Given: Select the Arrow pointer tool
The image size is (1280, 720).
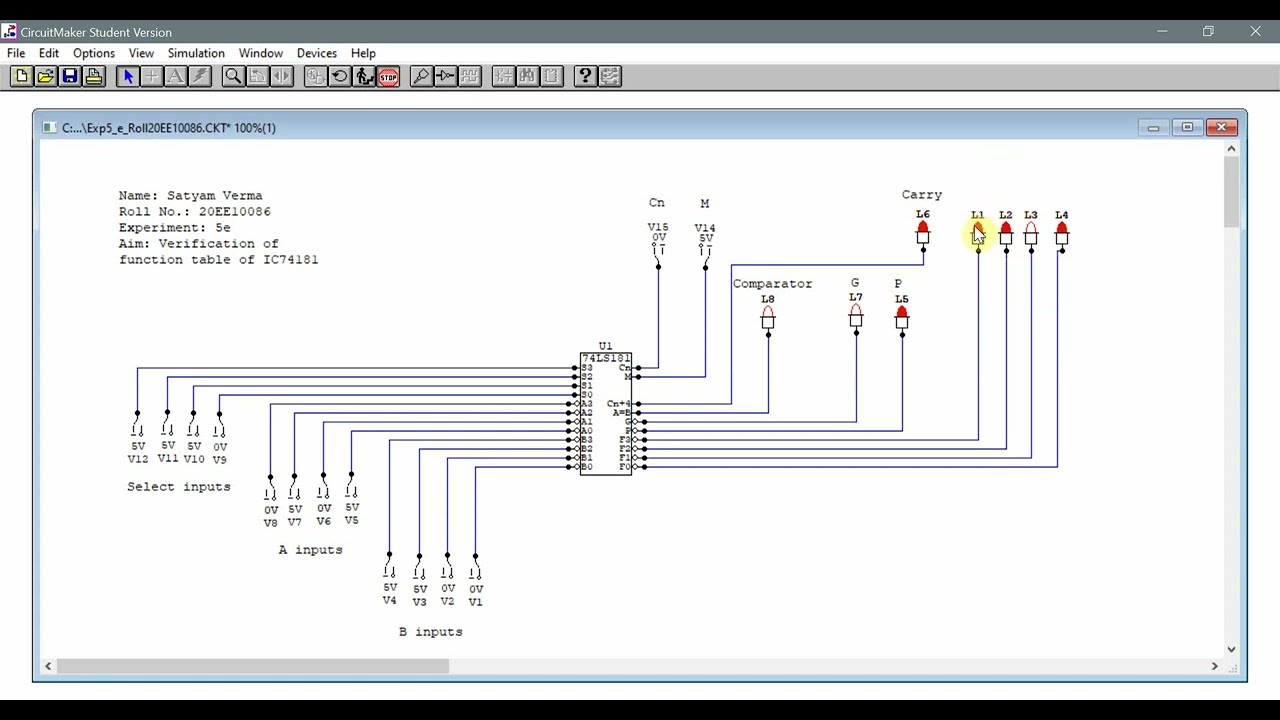Looking at the screenshot, I should [127, 76].
